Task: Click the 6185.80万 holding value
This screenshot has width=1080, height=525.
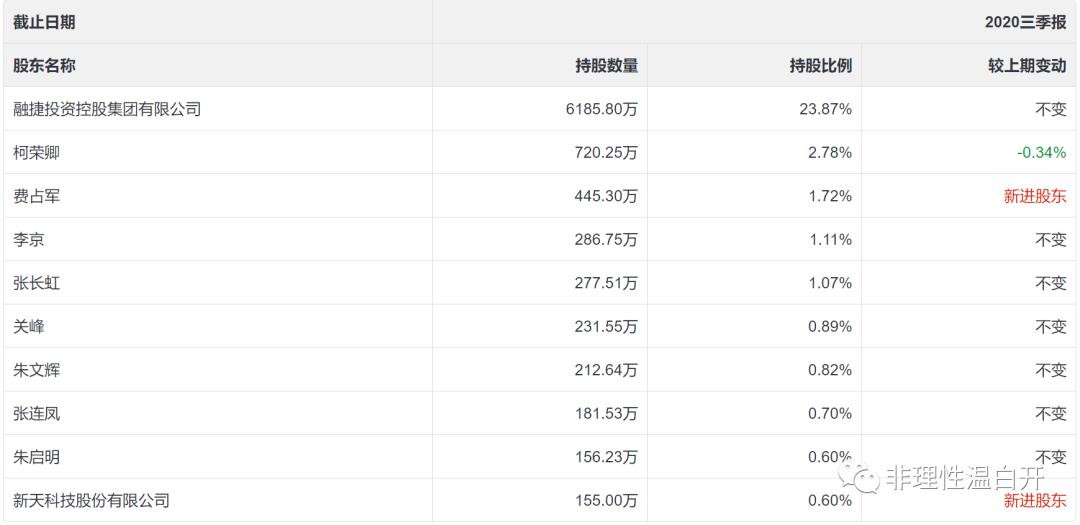Action: [602, 109]
